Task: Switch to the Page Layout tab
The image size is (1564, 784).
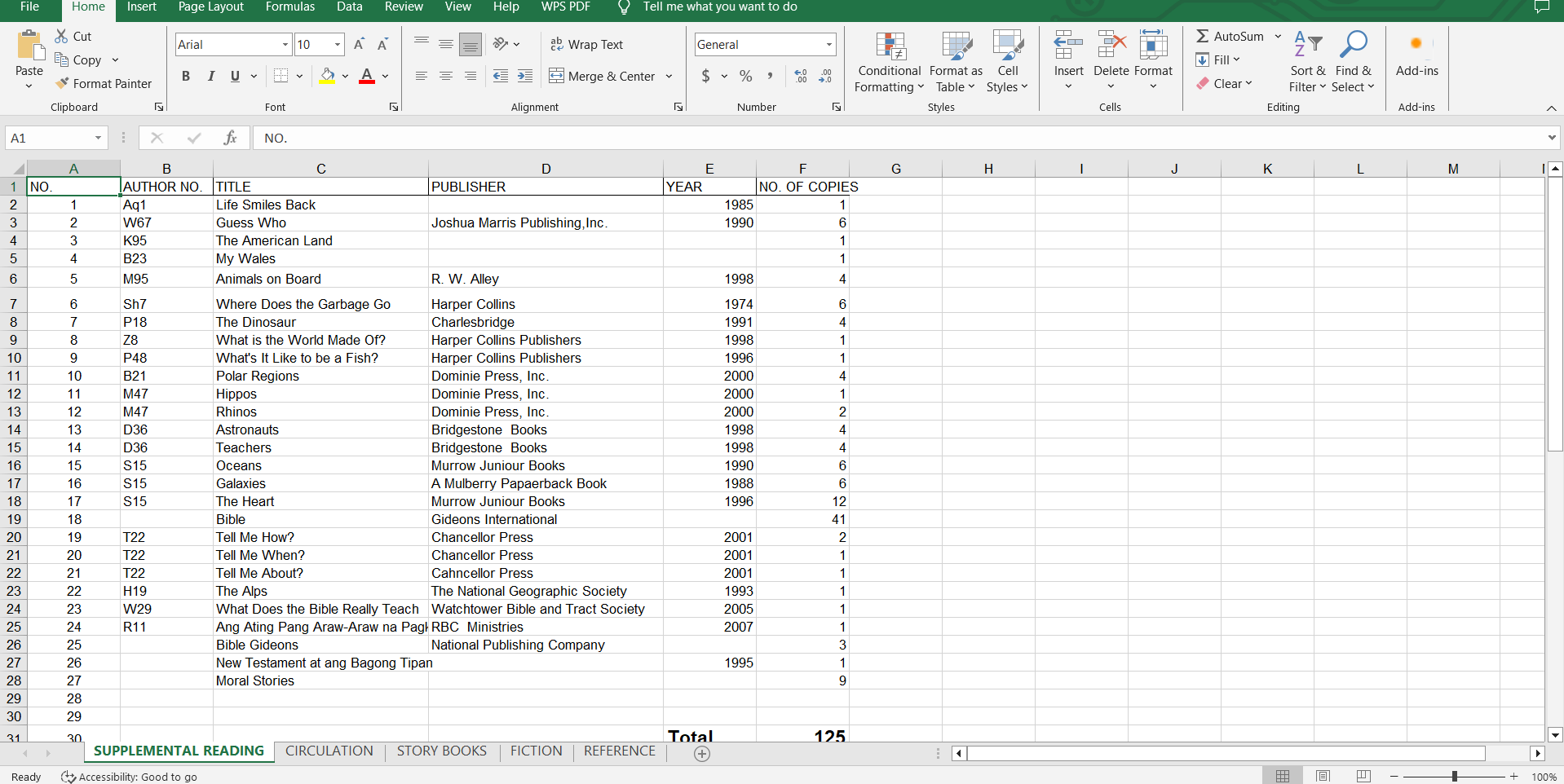Action: pyautogui.click(x=210, y=7)
